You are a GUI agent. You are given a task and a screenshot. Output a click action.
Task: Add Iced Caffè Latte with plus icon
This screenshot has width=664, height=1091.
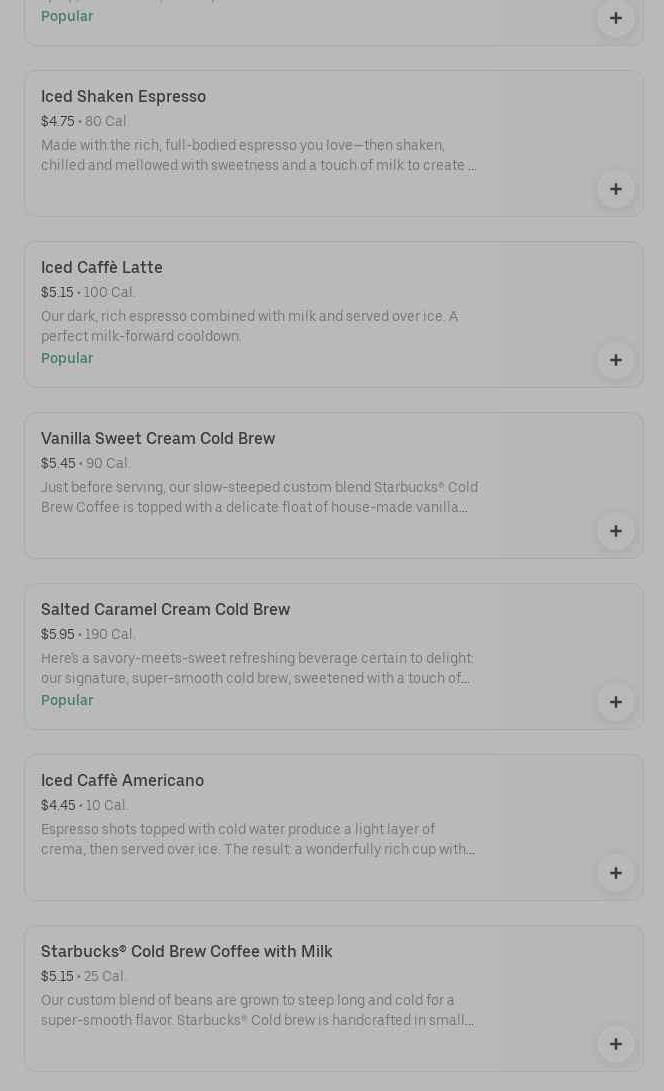pyautogui.click(x=615, y=360)
